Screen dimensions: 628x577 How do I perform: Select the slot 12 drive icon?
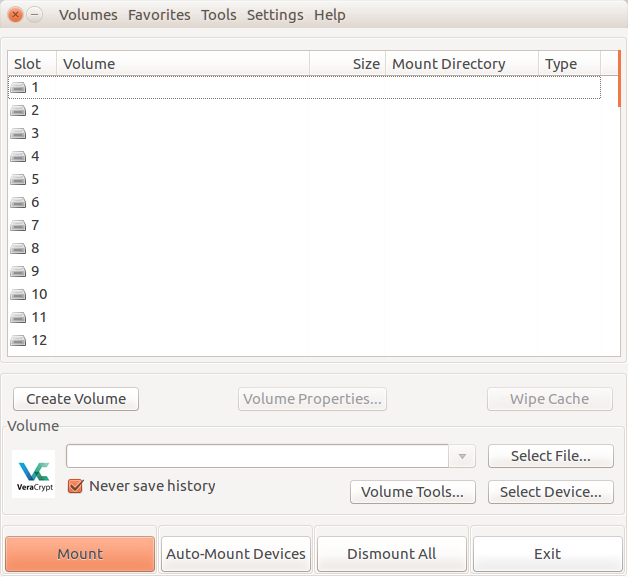point(19,341)
